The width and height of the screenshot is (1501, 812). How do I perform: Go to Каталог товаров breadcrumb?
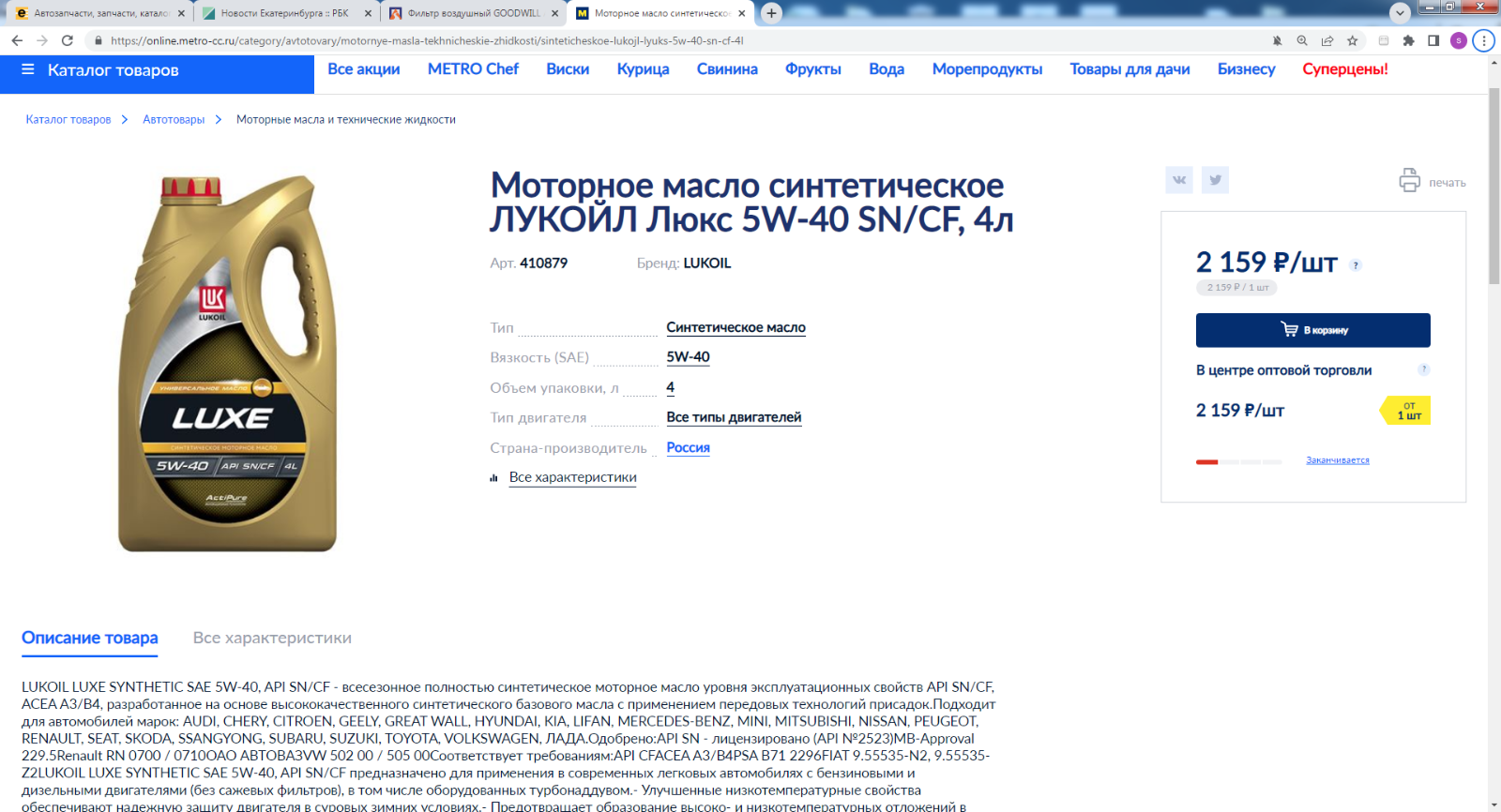[68, 119]
